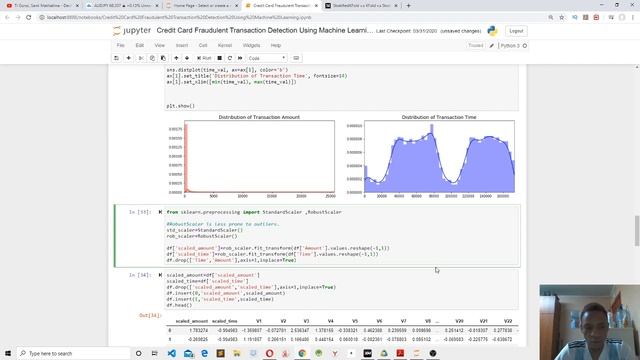Click the page vertical scrollbar thumb
The height and width of the screenshot is (360, 640).
[637, 231]
